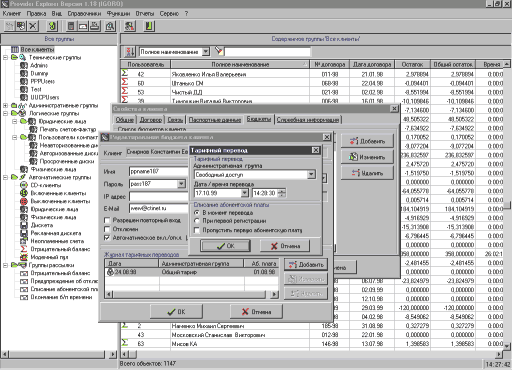Image resolution: width=512 pixels, height=370 pixels.
Task: Open the Полное наименование combo box
Action: pos(206,51)
